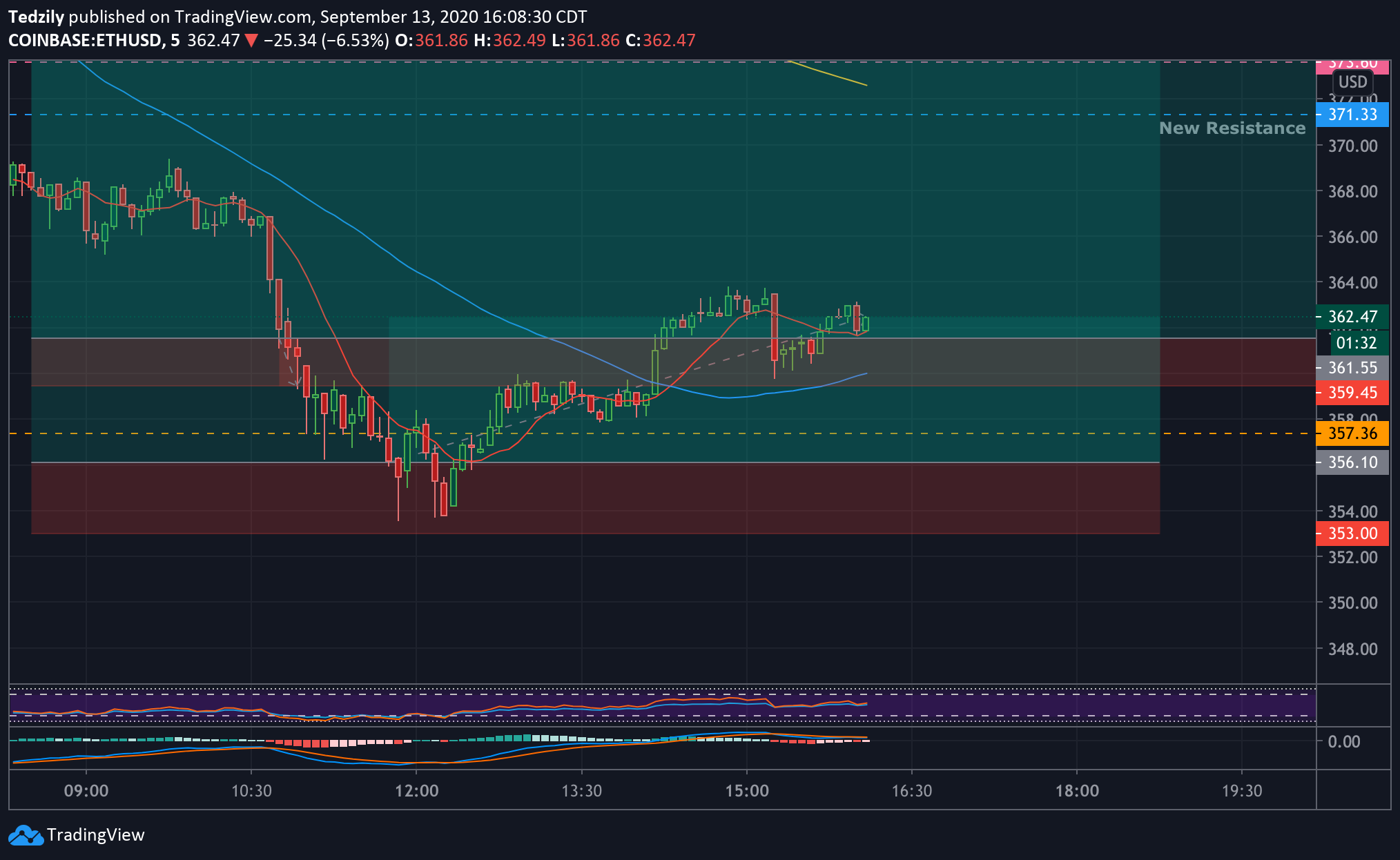Click the −25.34 (−6.53%) change value
The image size is (1400, 860).
coord(326,41)
